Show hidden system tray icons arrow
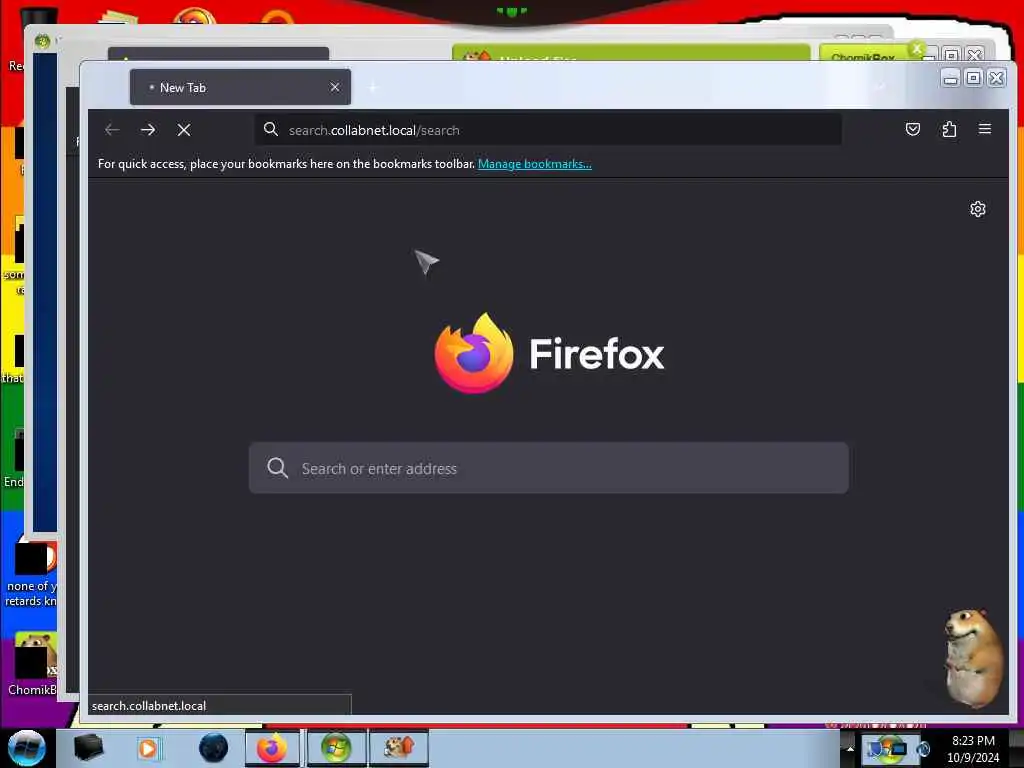This screenshot has width=1024, height=768. pyautogui.click(x=850, y=748)
